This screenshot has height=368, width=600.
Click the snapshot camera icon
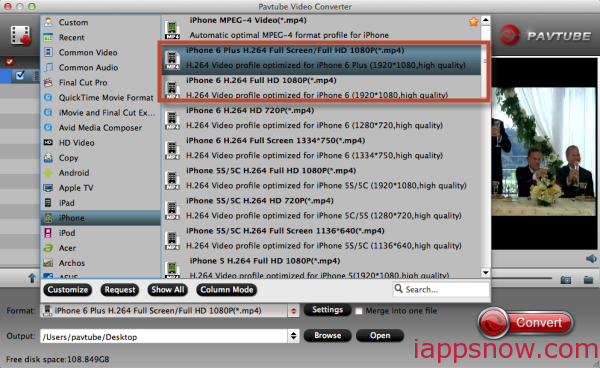coord(566,280)
